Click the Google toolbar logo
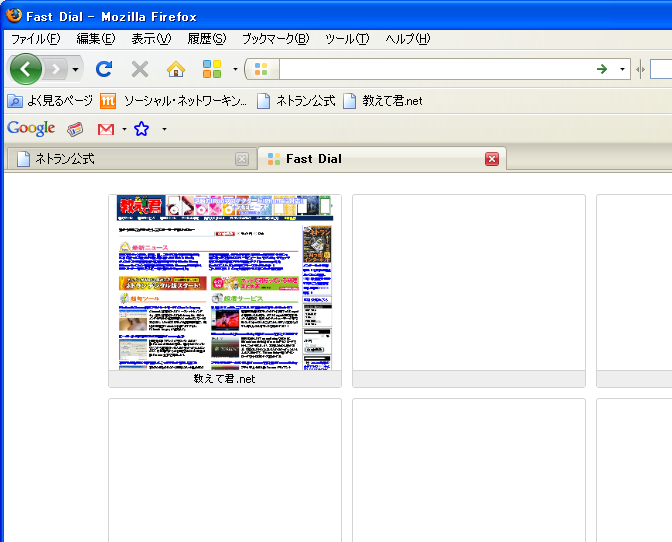 [31, 128]
